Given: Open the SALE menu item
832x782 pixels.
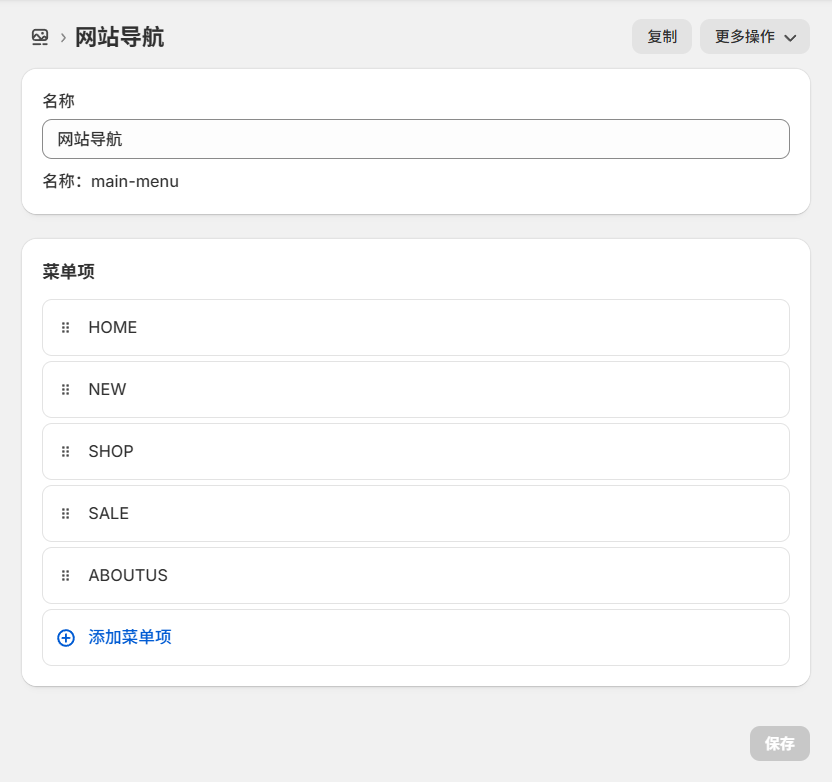Looking at the screenshot, I should click(x=108, y=513).
